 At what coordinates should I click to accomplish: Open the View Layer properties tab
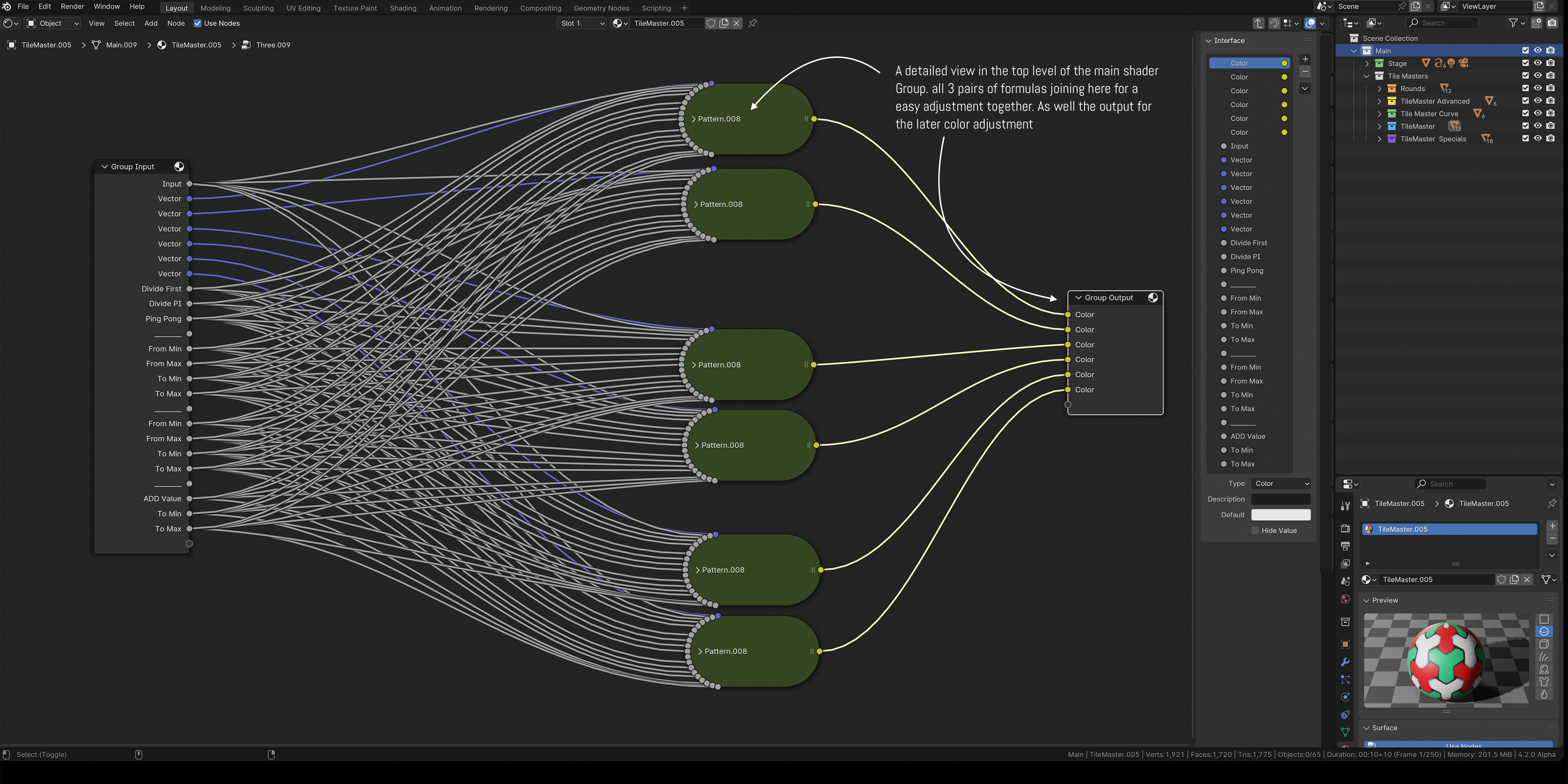(x=1345, y=564)
